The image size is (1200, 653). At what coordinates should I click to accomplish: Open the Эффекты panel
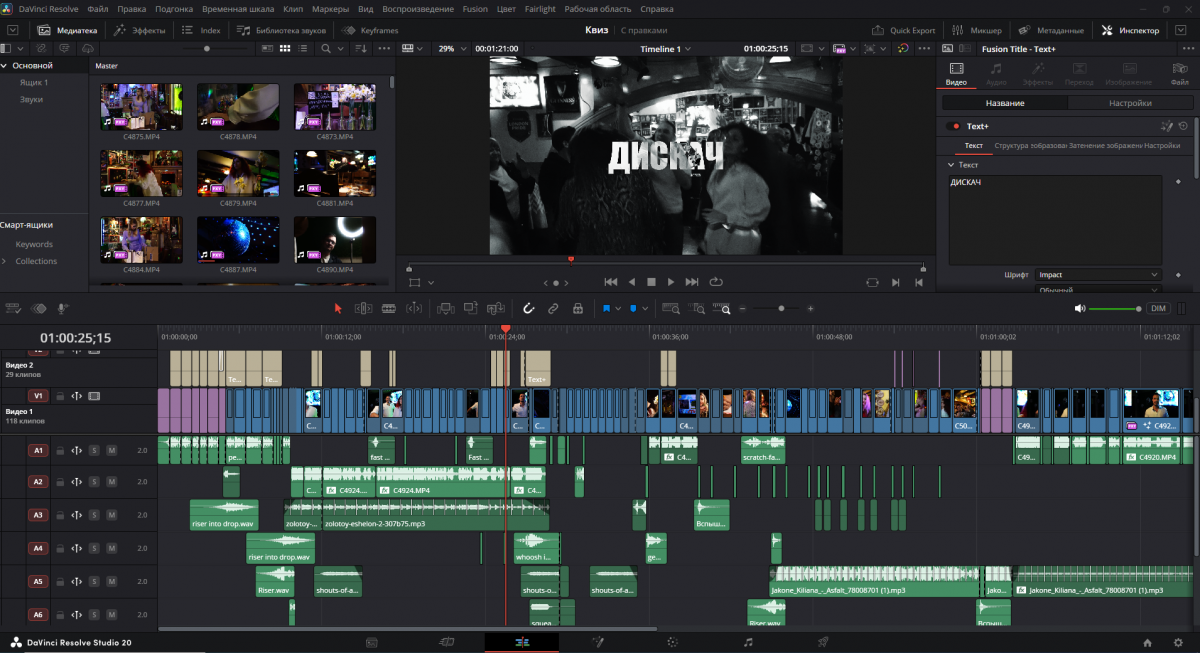pyautogui.click(x=138, y=30)
